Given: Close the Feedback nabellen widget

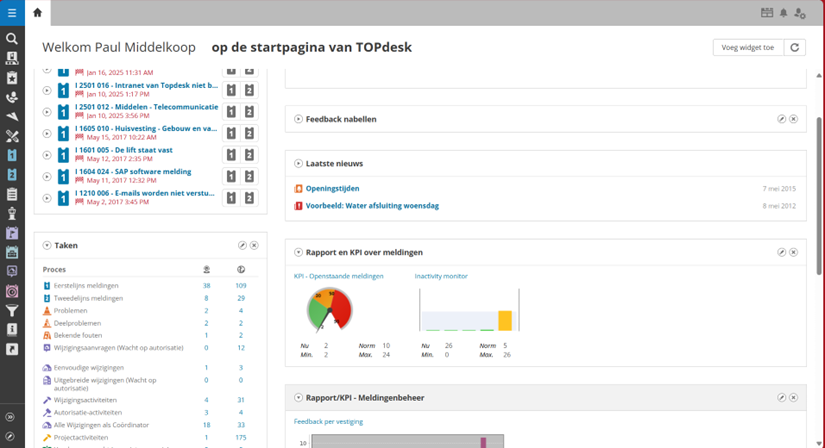Looking at the screenshot, I should [794, 119].
